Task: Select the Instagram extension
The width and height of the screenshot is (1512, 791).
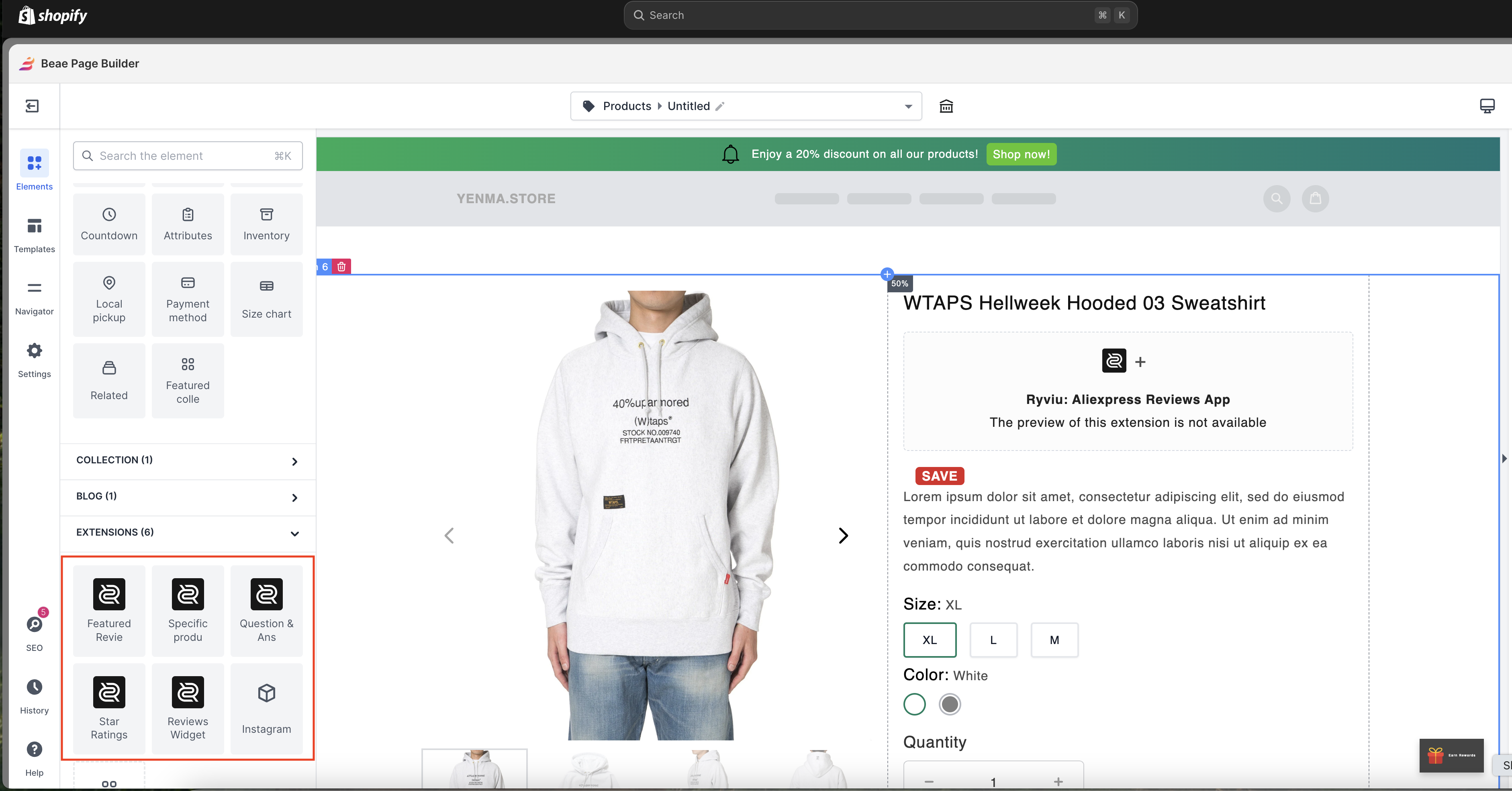Action: coord(266,708)
